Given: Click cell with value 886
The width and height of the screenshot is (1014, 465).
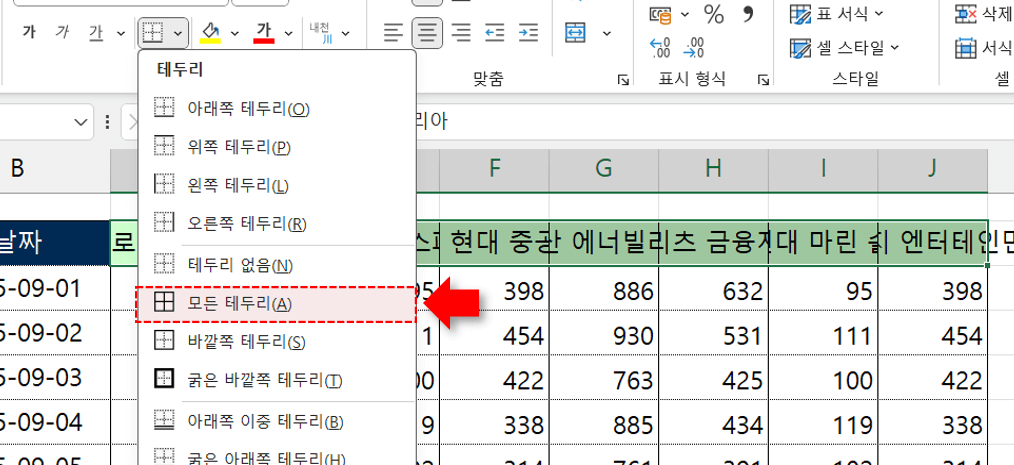Looking at the screenshot, I should coord(604,289).
